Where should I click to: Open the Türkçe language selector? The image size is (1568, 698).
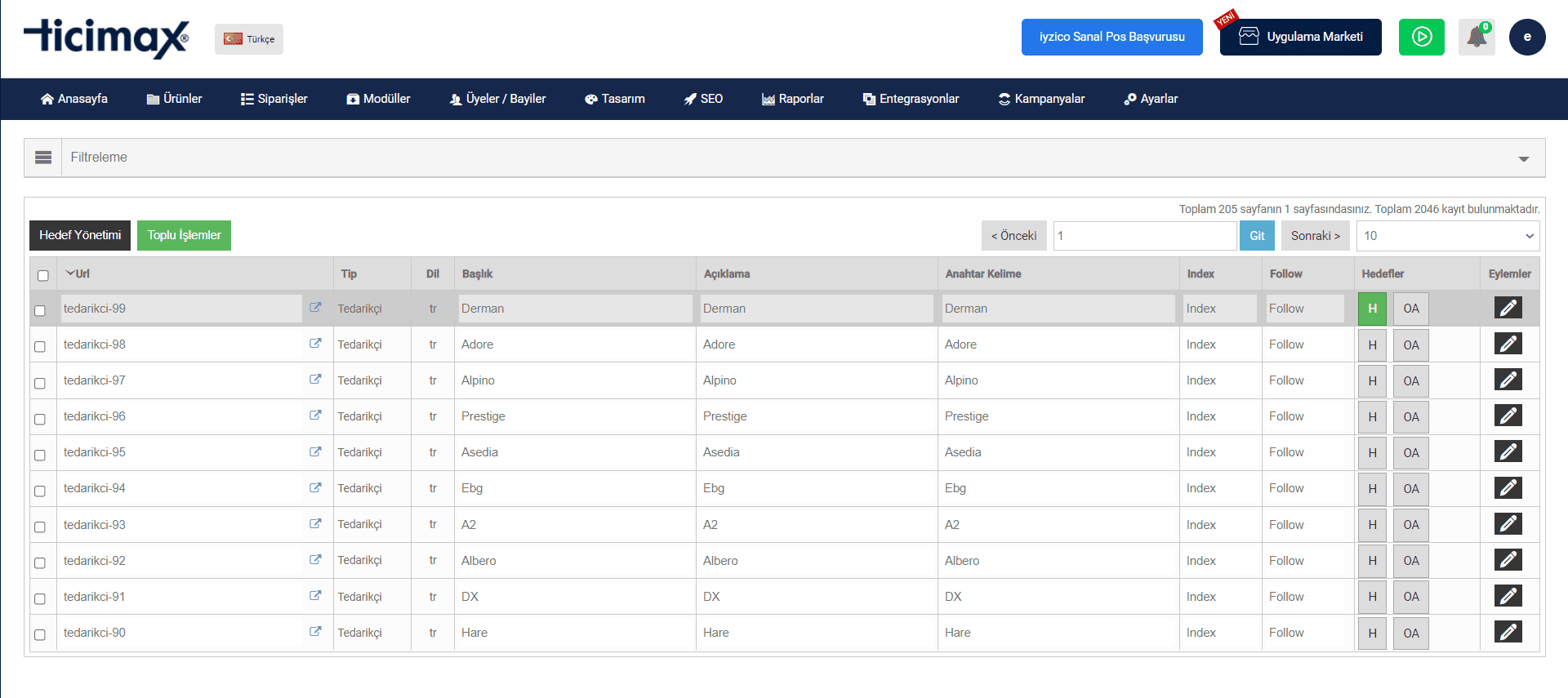(x=249, y=39)
